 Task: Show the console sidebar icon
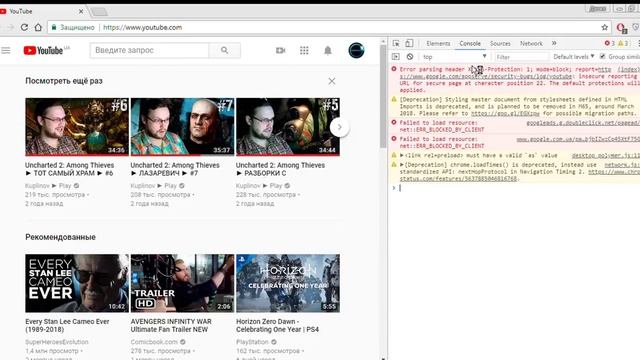[x=396, y=57]
